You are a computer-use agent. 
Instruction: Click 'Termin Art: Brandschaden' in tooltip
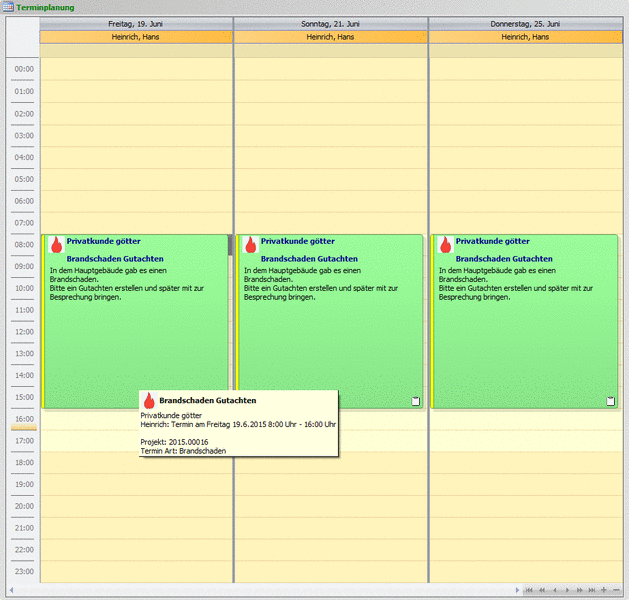pos(183,451)
